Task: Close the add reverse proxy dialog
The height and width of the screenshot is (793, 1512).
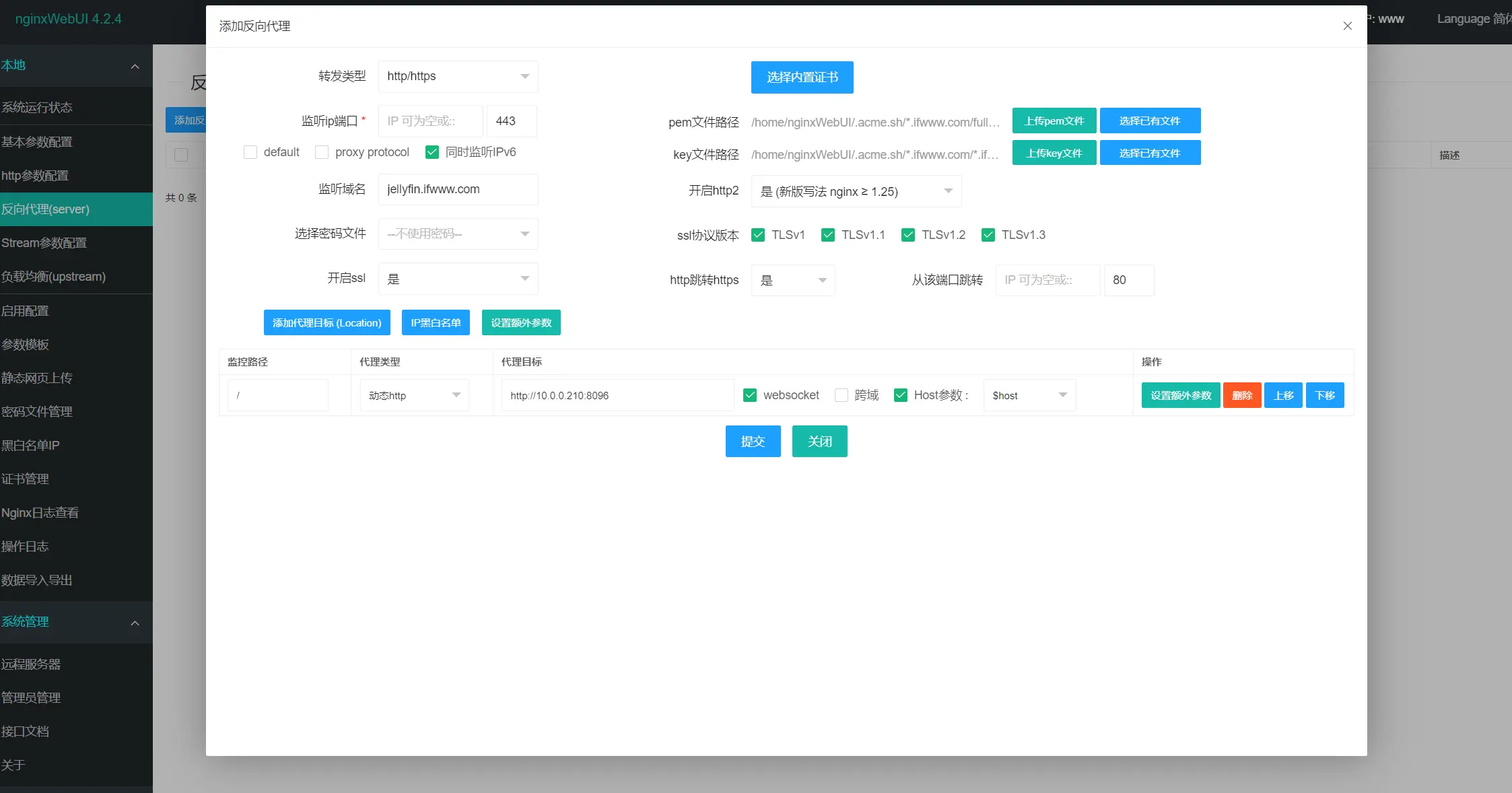Action: [x=1347, y=26]
